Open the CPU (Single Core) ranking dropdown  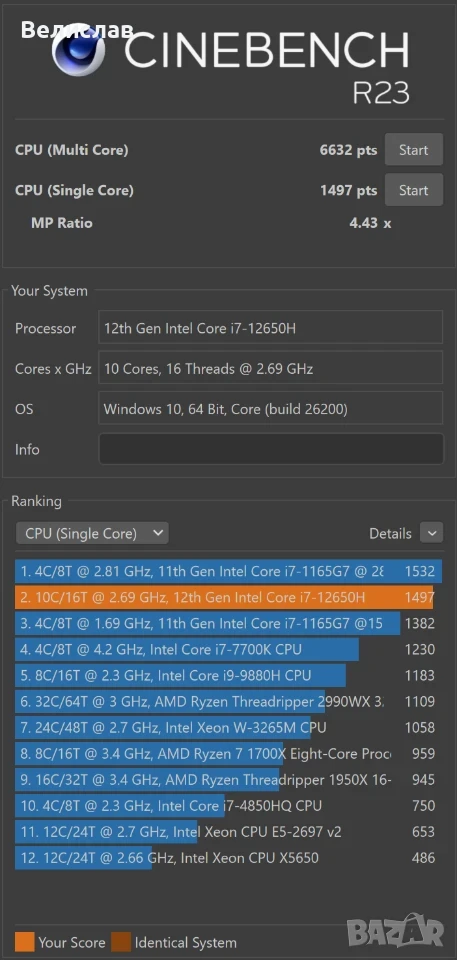[x=92, y=533]
